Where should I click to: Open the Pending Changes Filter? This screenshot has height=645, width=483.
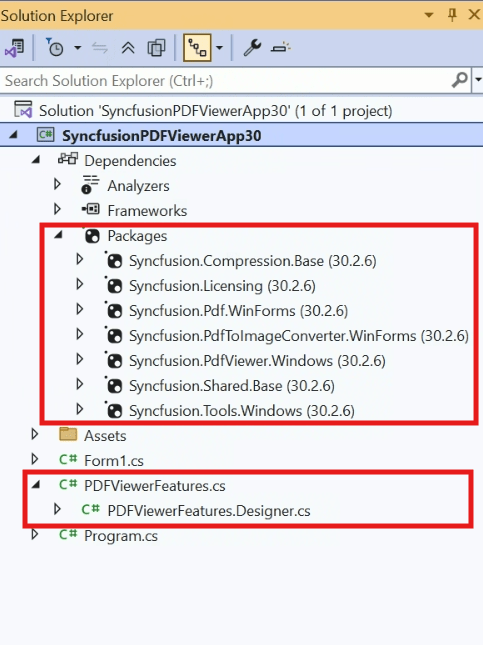[x=54, y=48]
